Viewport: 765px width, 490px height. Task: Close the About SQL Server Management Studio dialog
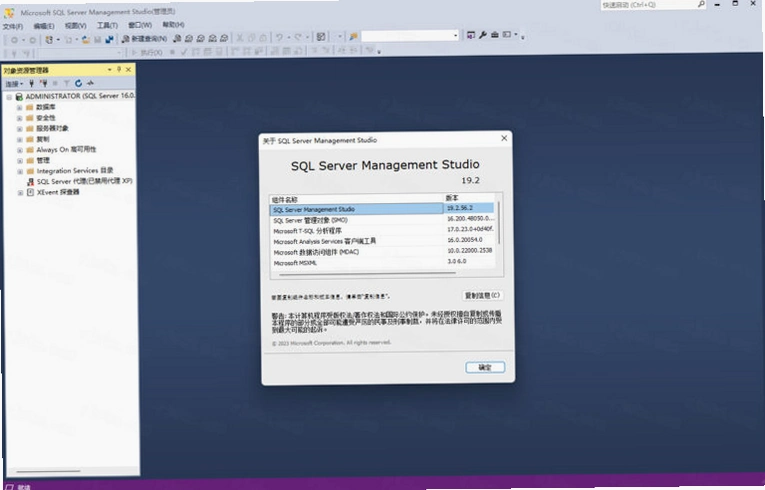[504, 138]
